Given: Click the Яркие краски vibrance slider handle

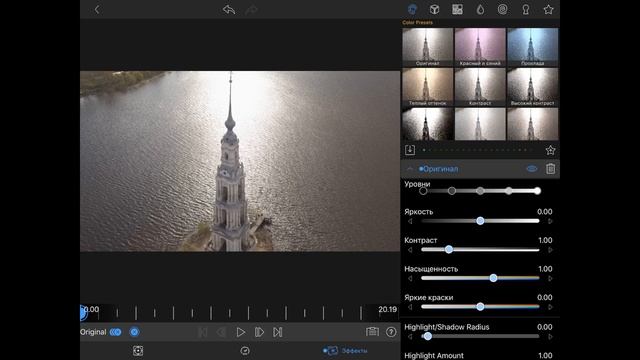Looking at the screenshot, I should point(480,307).
